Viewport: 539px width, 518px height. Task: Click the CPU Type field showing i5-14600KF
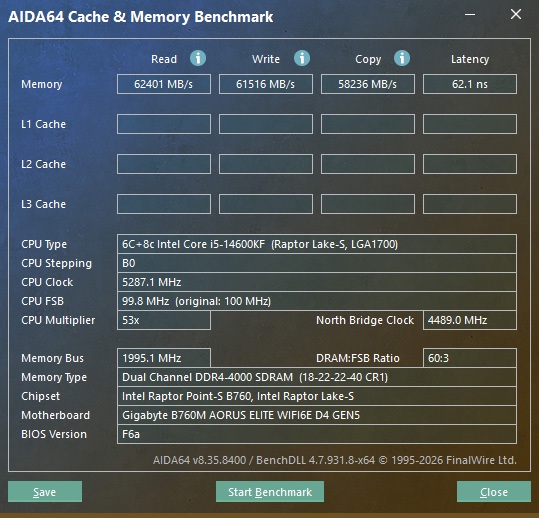click(317, 244)
